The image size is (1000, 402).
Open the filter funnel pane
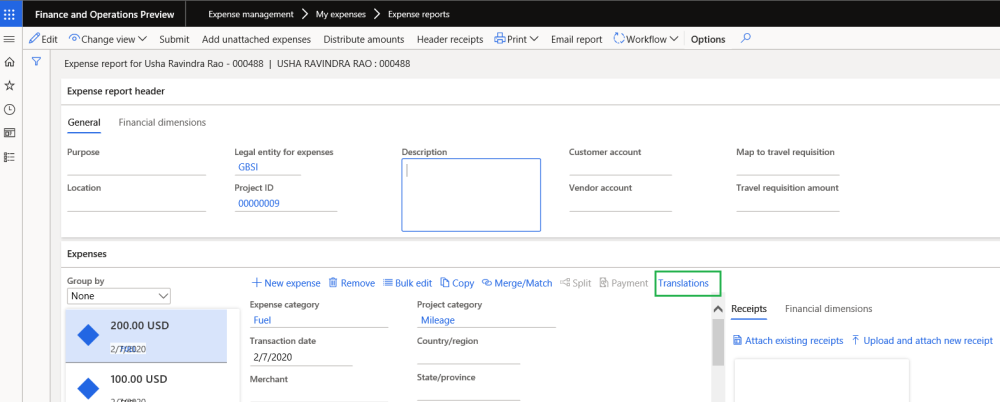click(x=36, y=62)
